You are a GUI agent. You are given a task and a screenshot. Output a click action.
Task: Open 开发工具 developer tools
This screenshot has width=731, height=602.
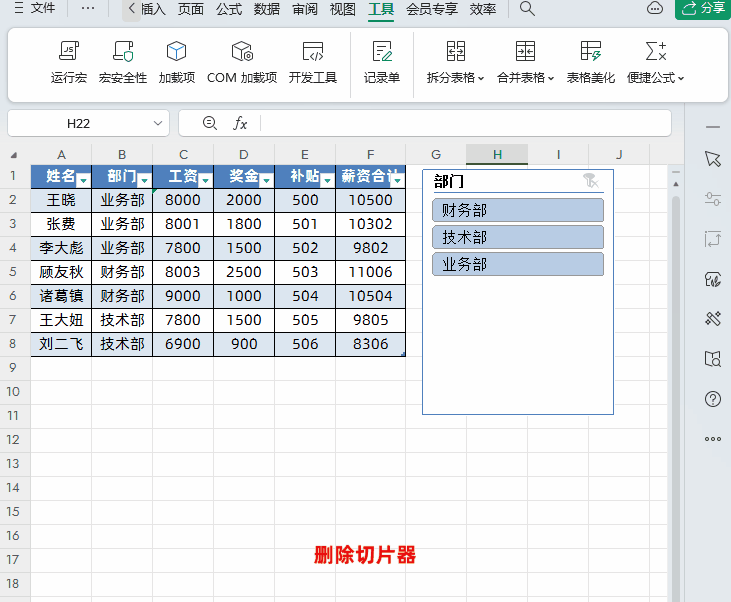[312, 62]
